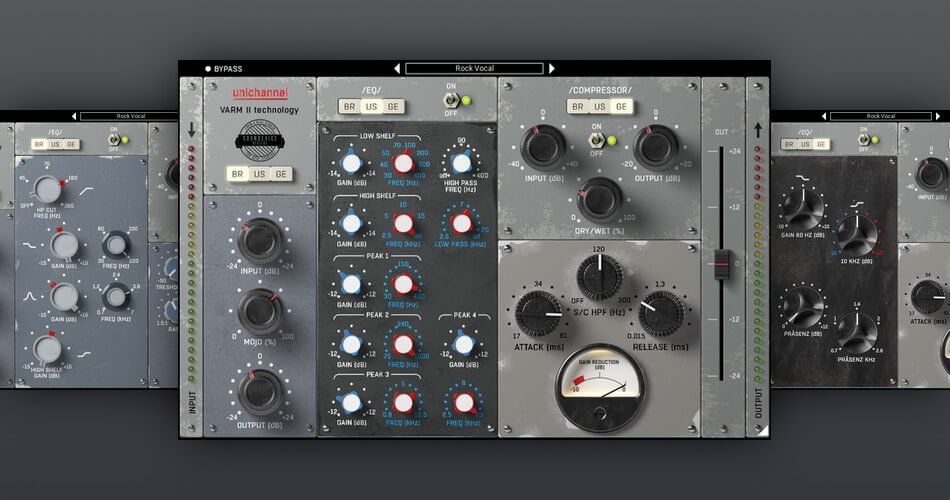Click the LOW PASS (kHz) knob
The image size is (950, 500).
pos(462,224)
